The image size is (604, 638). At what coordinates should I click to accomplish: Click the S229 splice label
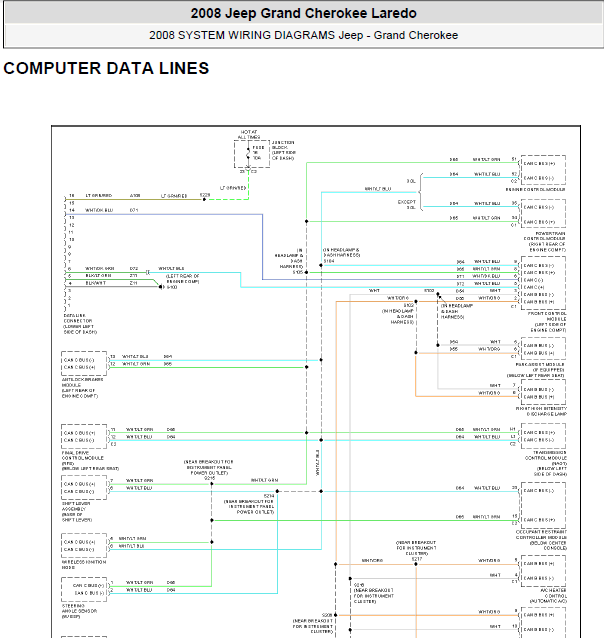pos(205,195)
